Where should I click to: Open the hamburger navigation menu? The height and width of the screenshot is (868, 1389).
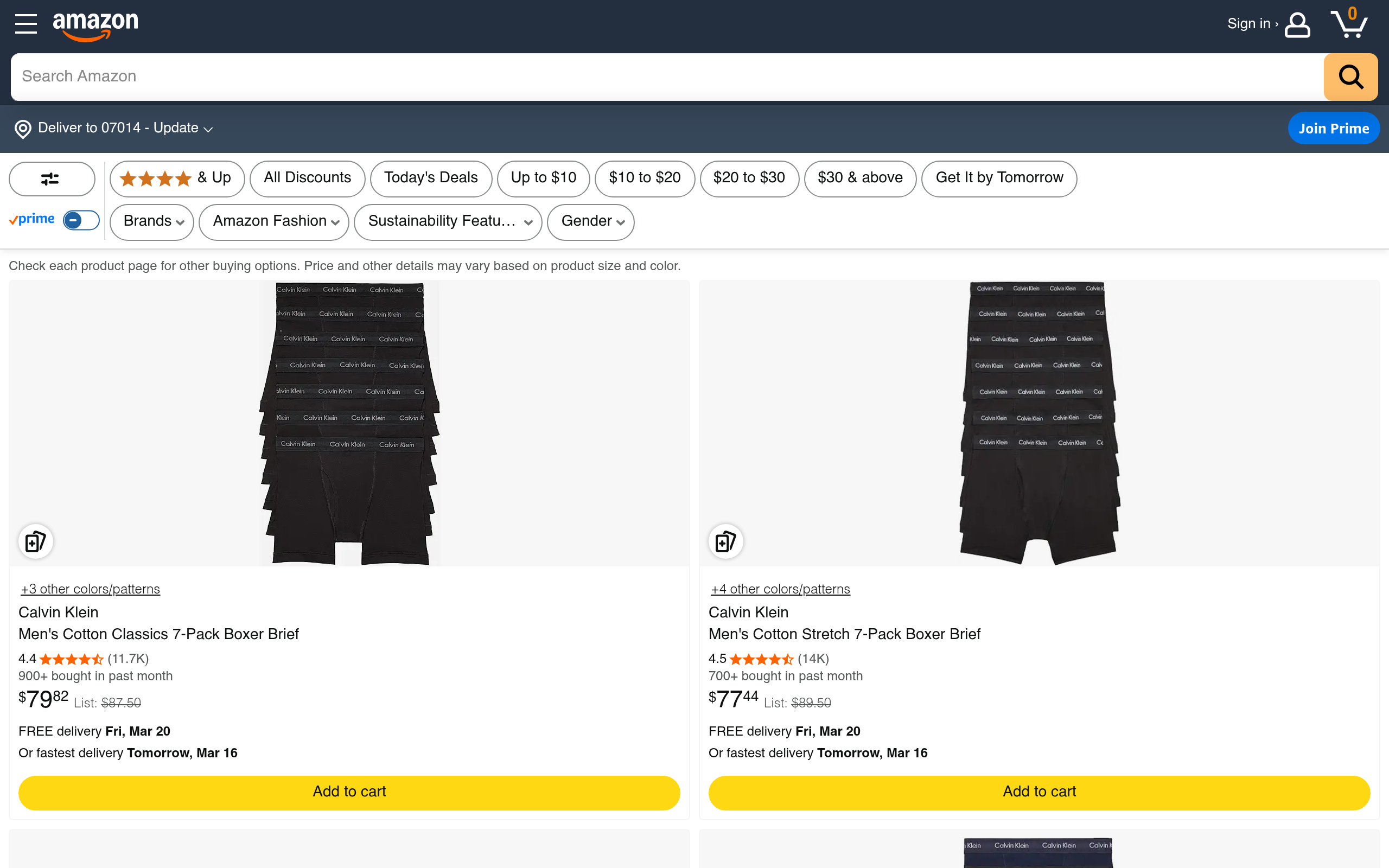tap(26, 24)
